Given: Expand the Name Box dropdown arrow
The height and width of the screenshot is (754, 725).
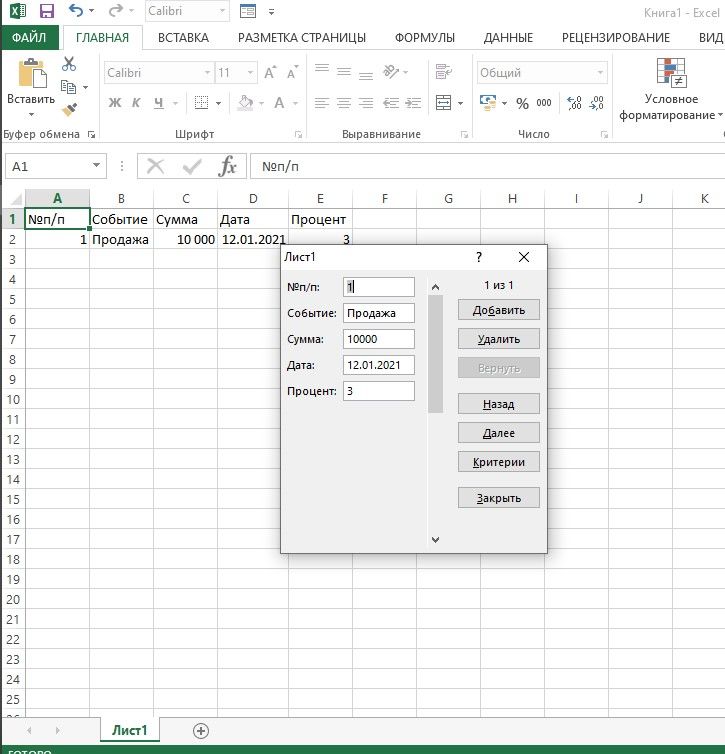Looking at the screenshot, I should (x=96, y=167).
